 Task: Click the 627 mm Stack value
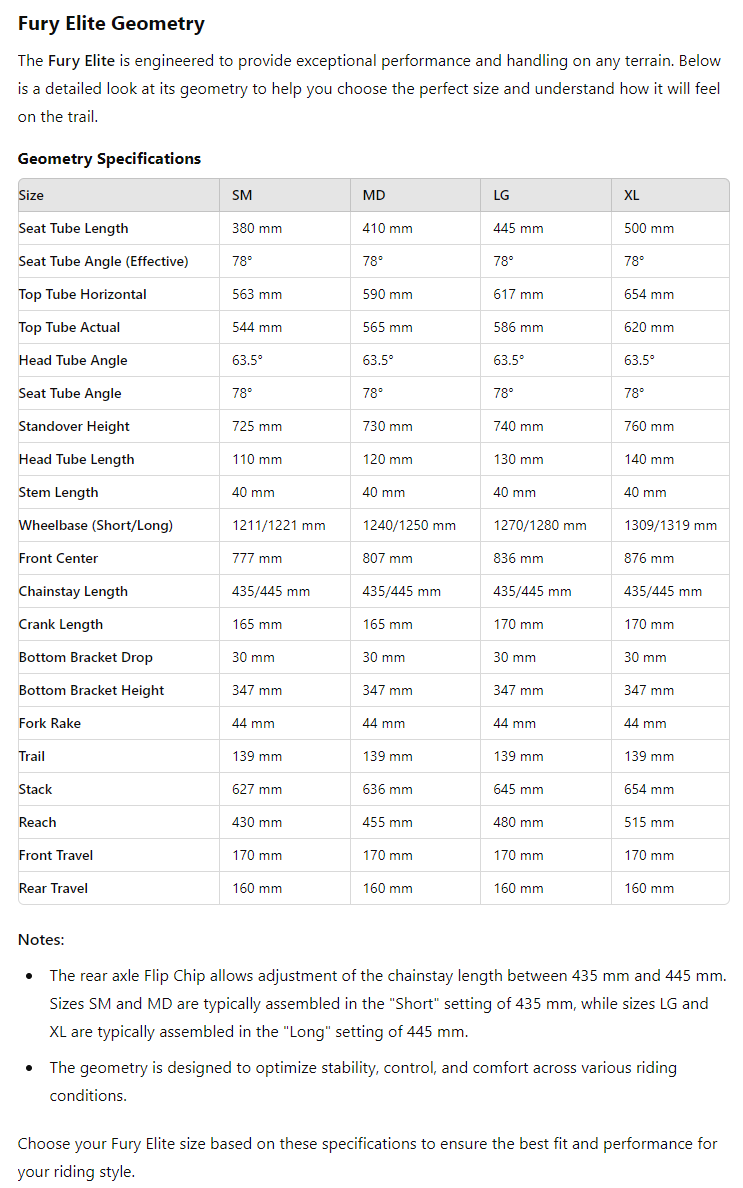pyautogui.click(x=257, y=789)
